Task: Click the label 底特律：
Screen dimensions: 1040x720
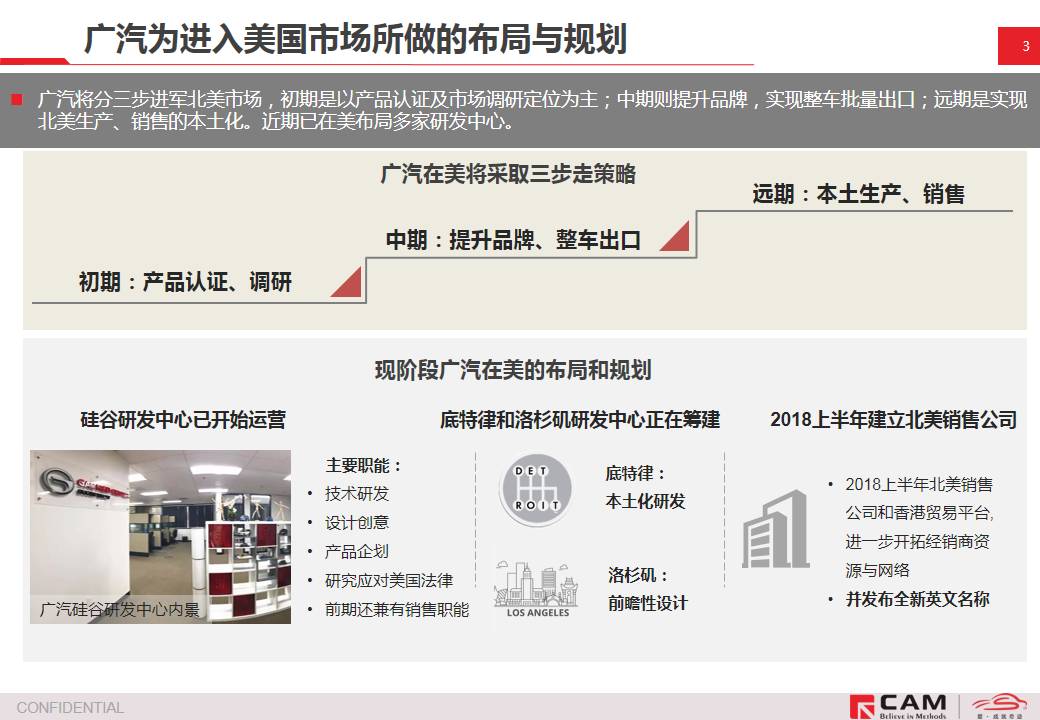Action: 635,473
